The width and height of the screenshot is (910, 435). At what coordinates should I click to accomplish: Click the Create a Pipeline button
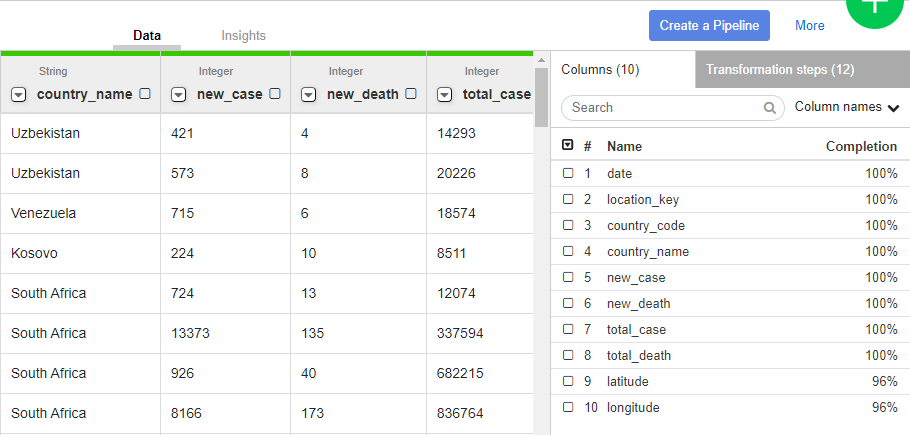click(709, 25)
